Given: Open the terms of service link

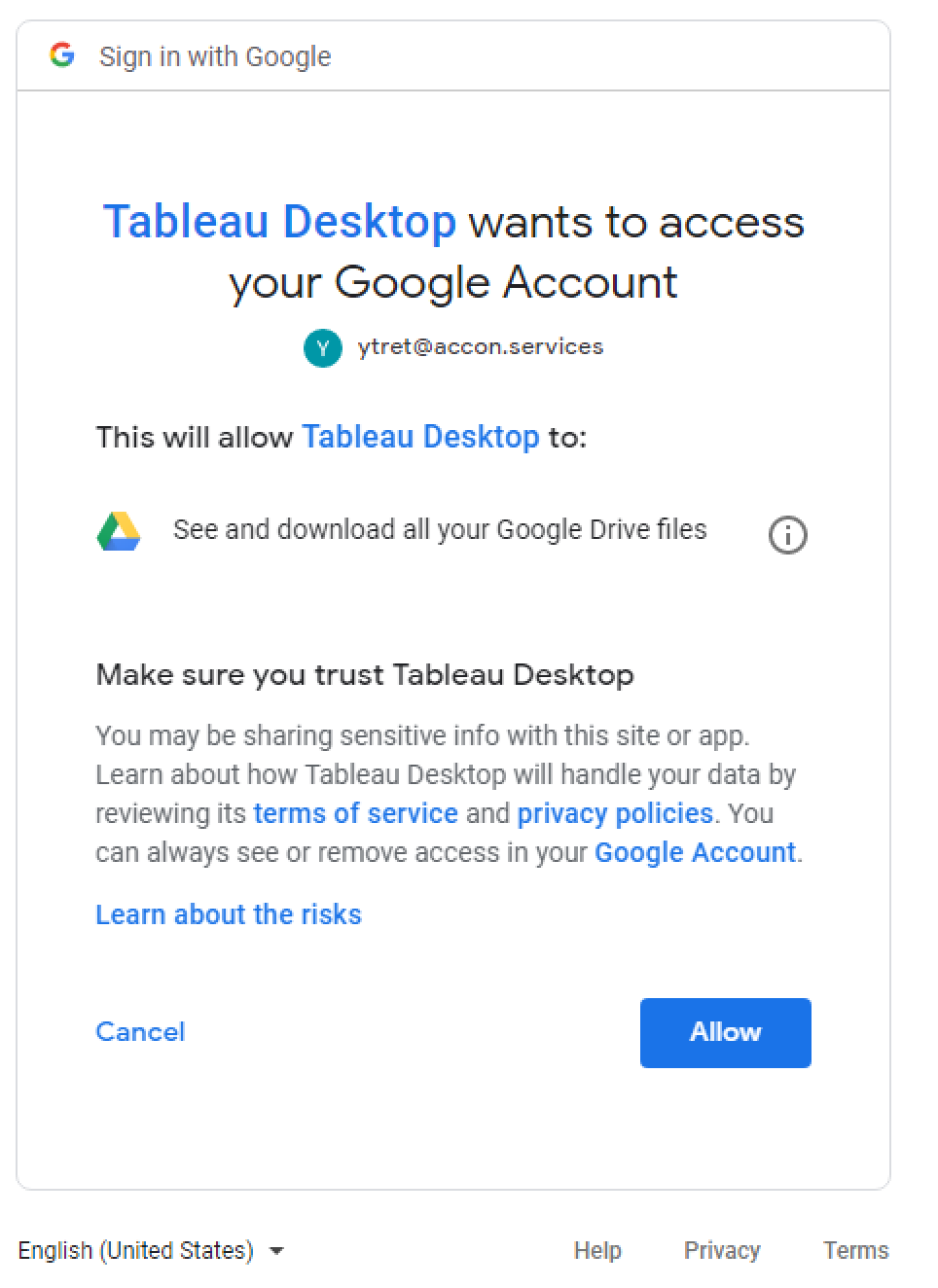Looking at the screenshot, I should (x=355, y=813).
